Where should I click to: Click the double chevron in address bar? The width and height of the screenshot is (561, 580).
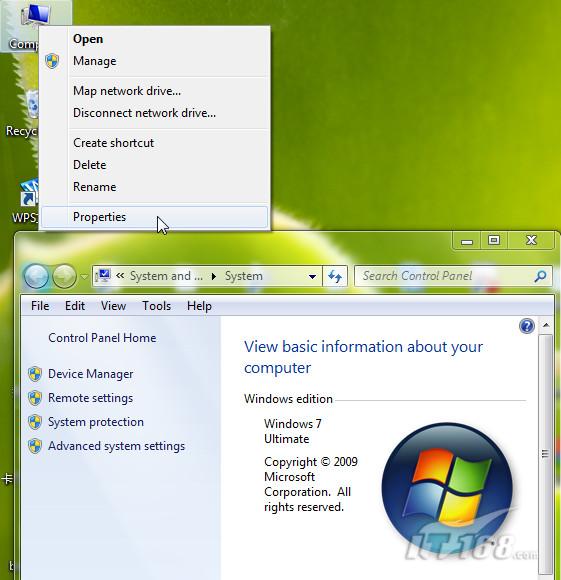(x=120, y=276)
